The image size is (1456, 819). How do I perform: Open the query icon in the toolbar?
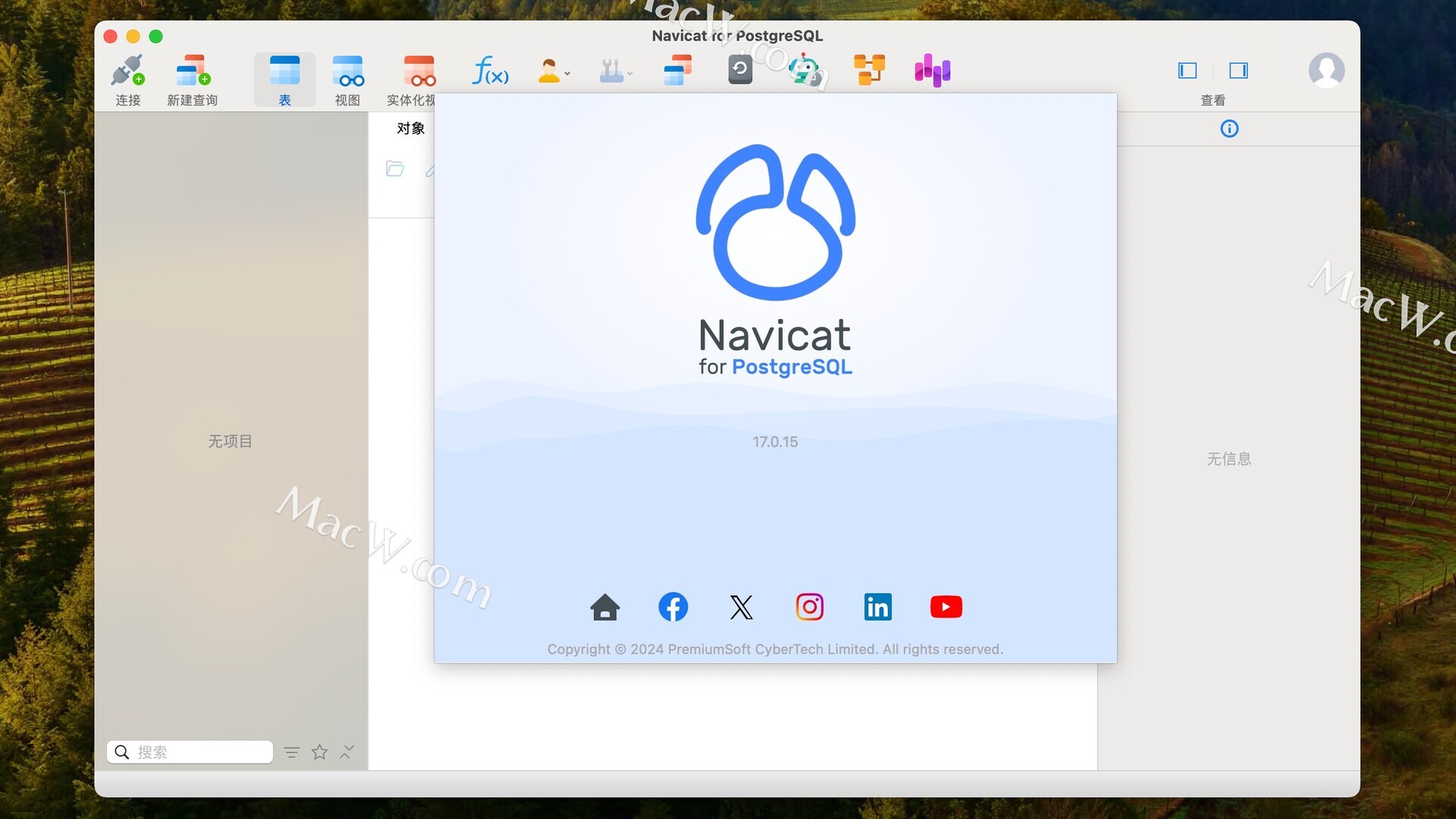[x=677, y=71]
